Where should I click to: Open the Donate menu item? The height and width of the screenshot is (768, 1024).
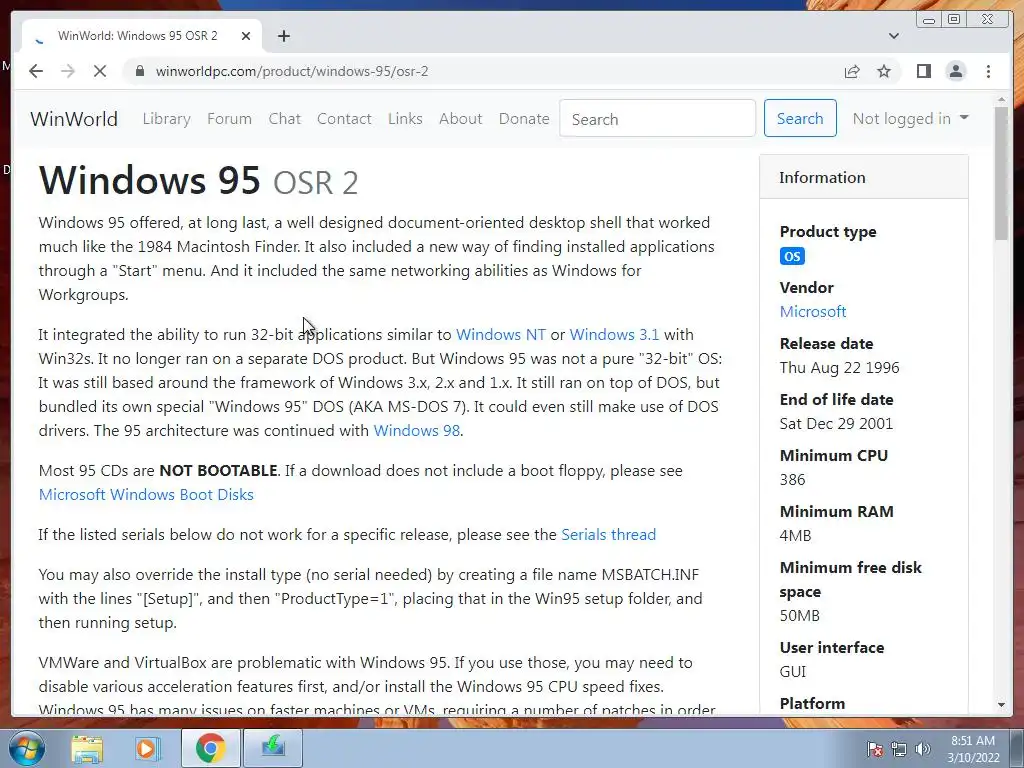tap(524, 119)
